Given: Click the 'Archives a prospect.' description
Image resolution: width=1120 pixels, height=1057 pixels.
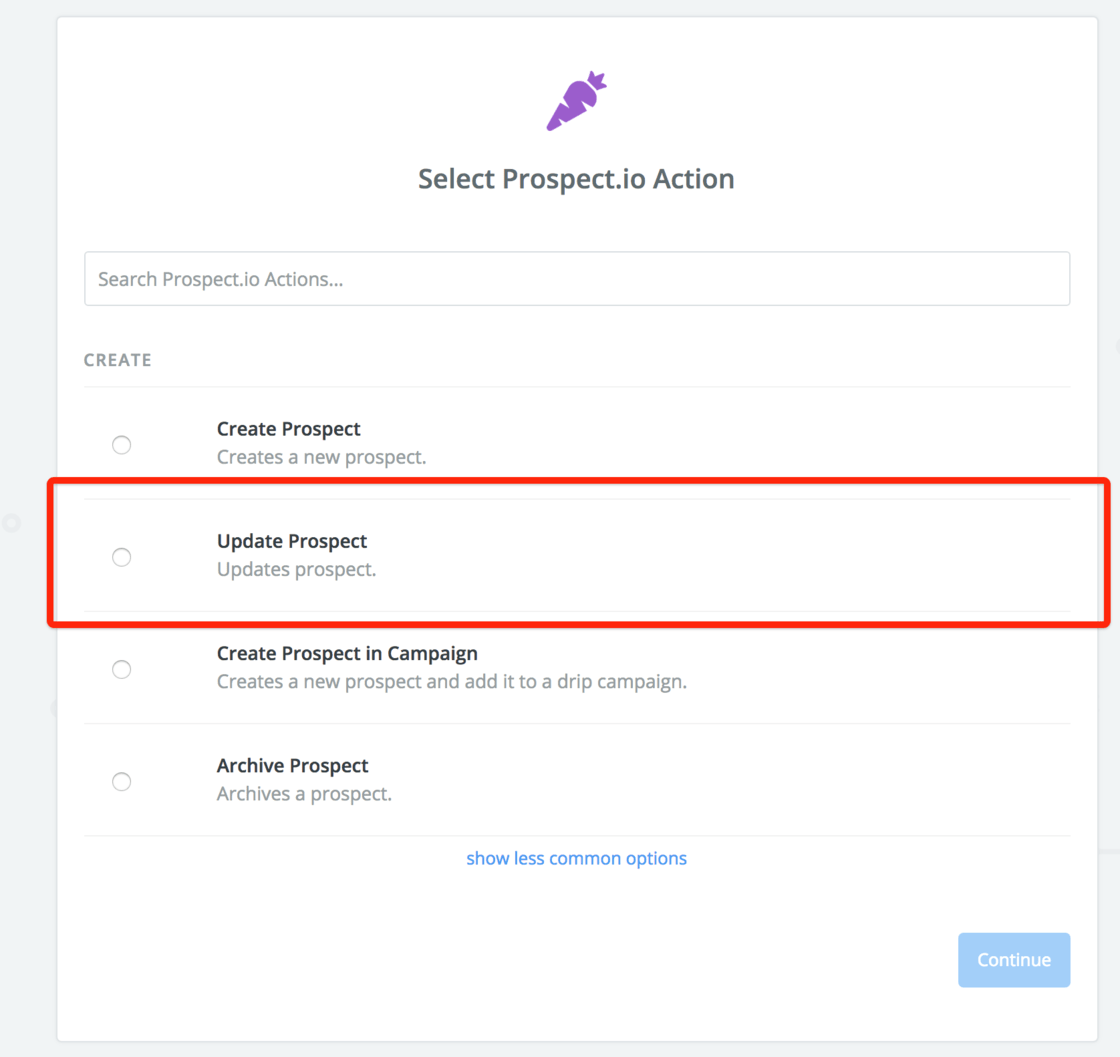Looking at the screenshot, I should click(x=304, y=793).
